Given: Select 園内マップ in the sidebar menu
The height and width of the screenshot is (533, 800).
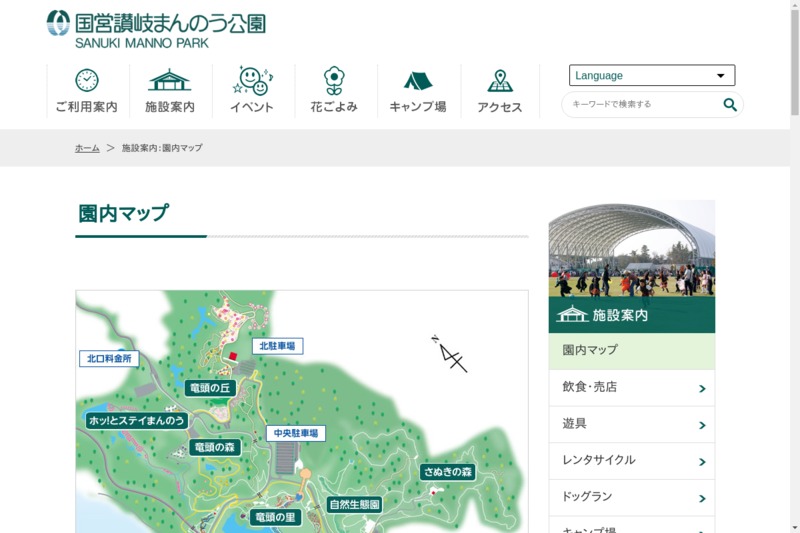Looking at the screenshot, I should point(631,351).
